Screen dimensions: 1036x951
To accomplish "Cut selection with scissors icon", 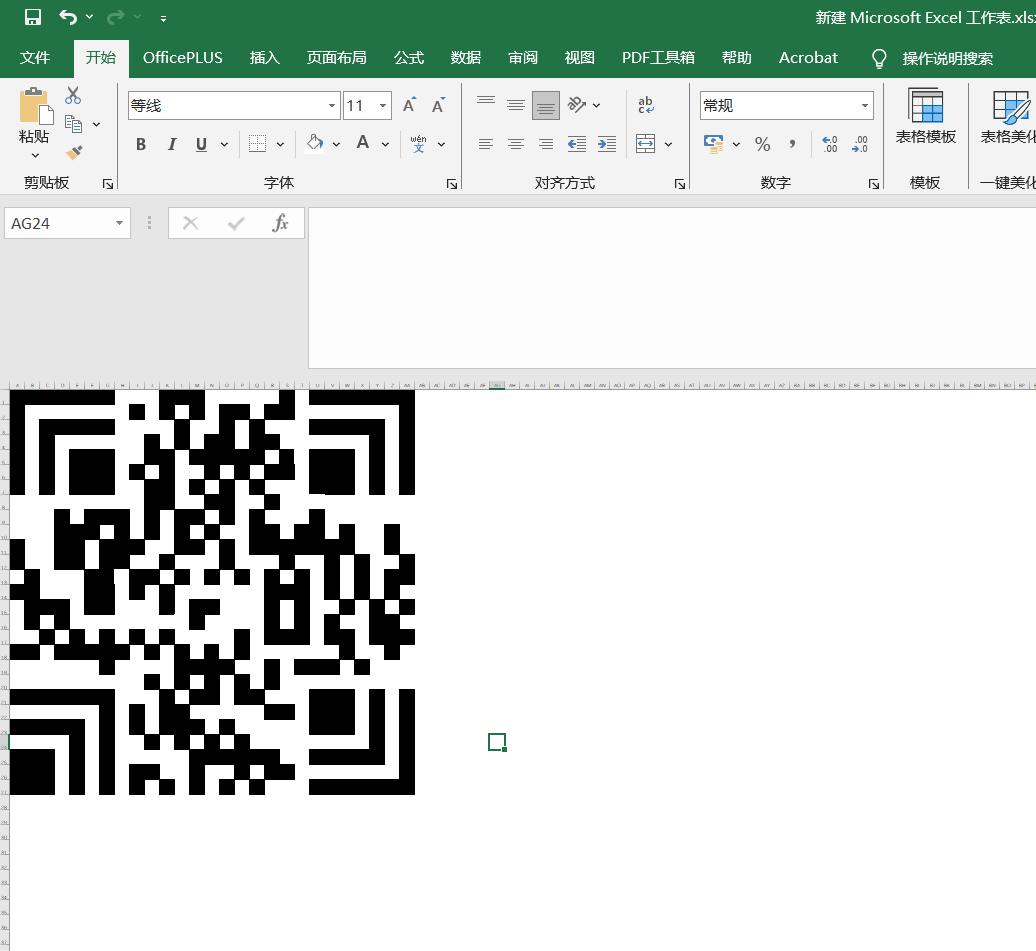I will pyautogui.click(x=73, y=96).
